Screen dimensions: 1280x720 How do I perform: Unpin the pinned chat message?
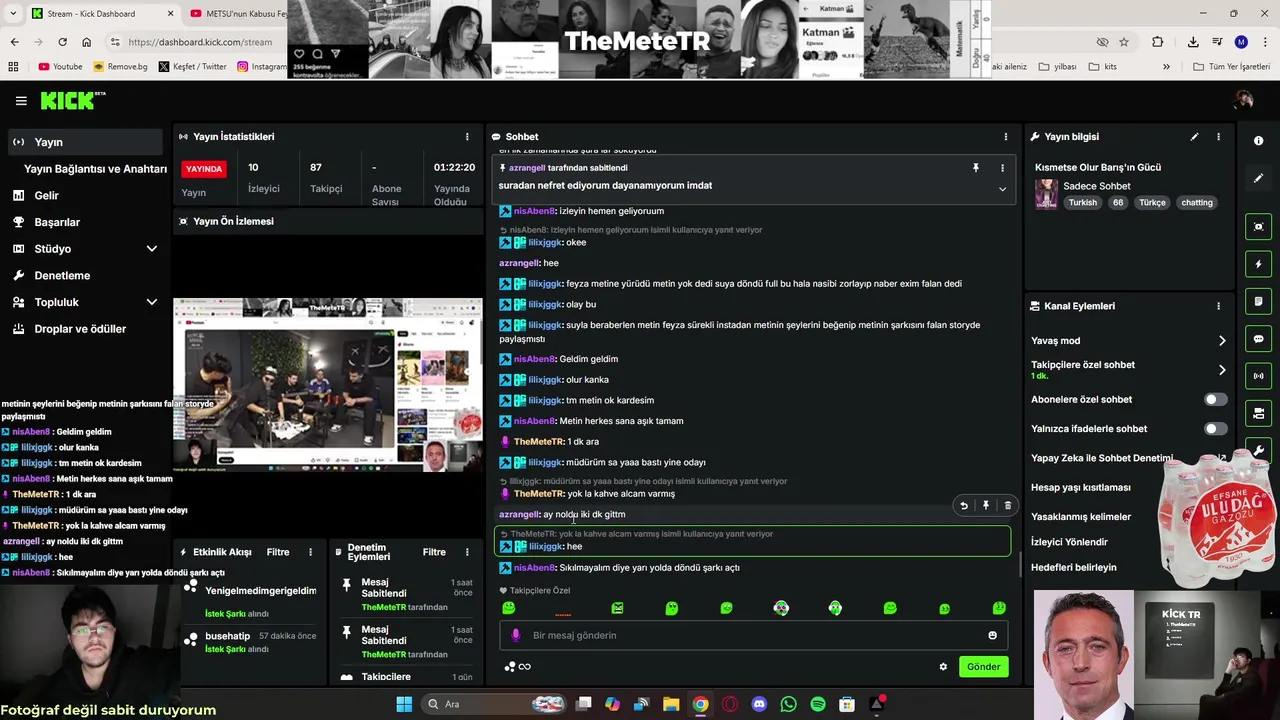[x=976, y=168]
